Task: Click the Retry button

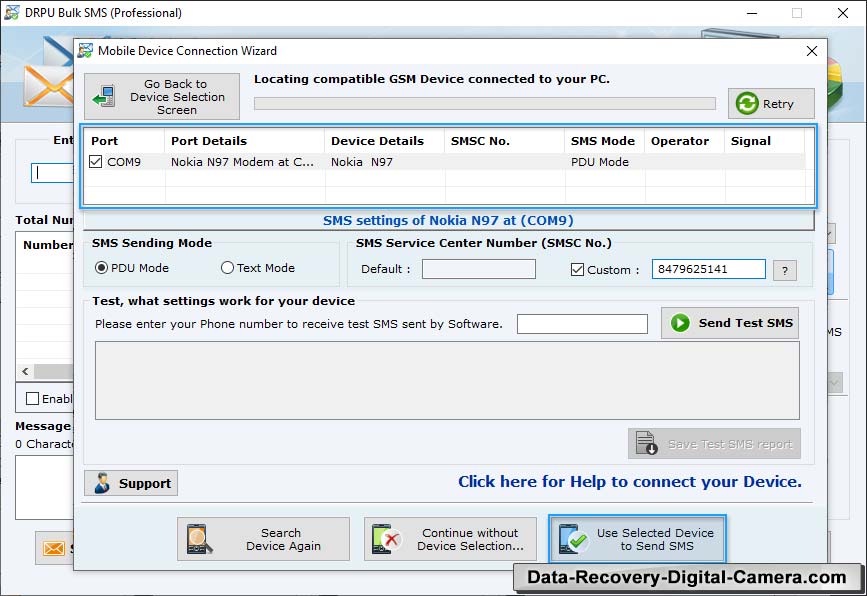Action: point(771,103)
